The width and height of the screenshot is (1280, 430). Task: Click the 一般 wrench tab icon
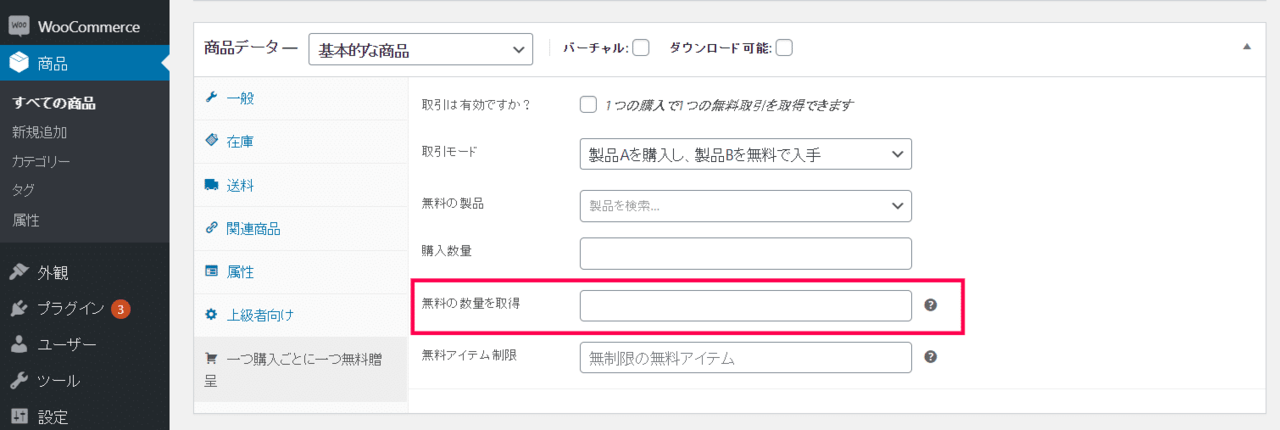pyautogui.click(x=211, y=98)
